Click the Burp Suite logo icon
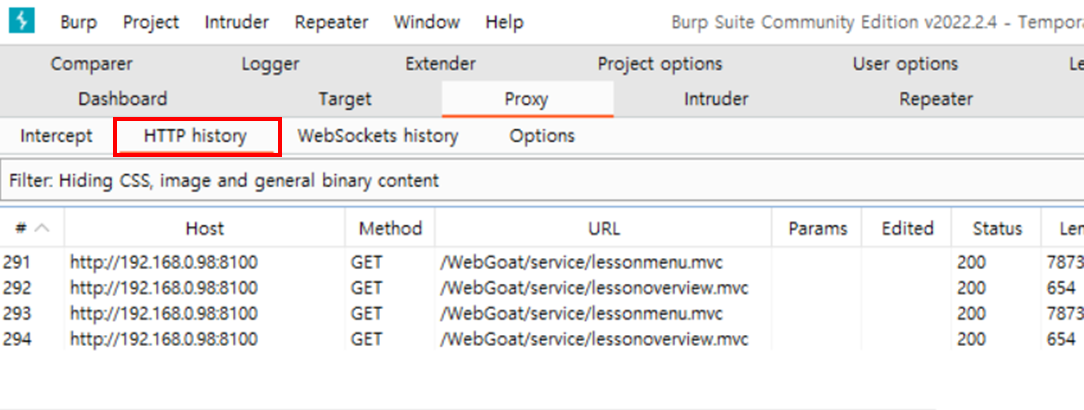Viewport: 1084px width, 410px height. tap(22, 21)
